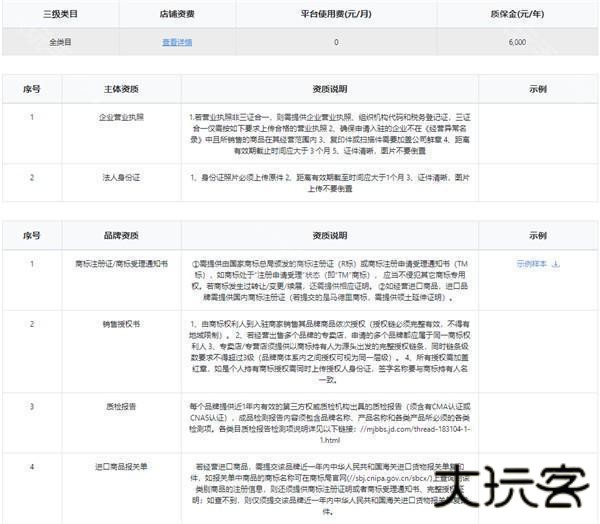Click the 品牌资质 table header
The image size is (600, 524).
tap(121, 236)
